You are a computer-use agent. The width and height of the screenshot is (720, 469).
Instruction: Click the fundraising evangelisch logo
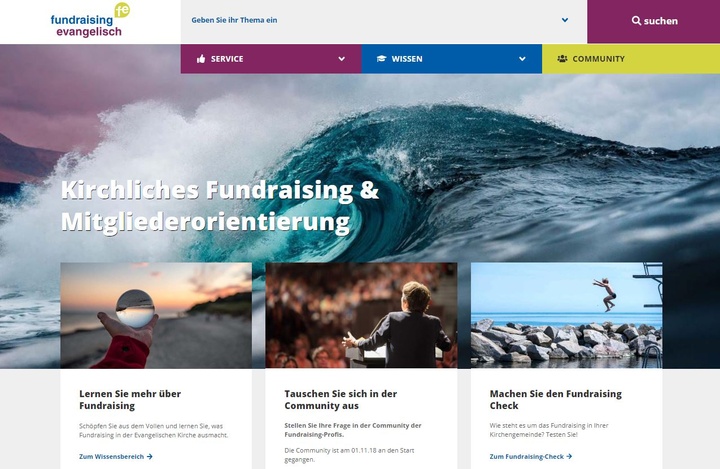[90, 20]
